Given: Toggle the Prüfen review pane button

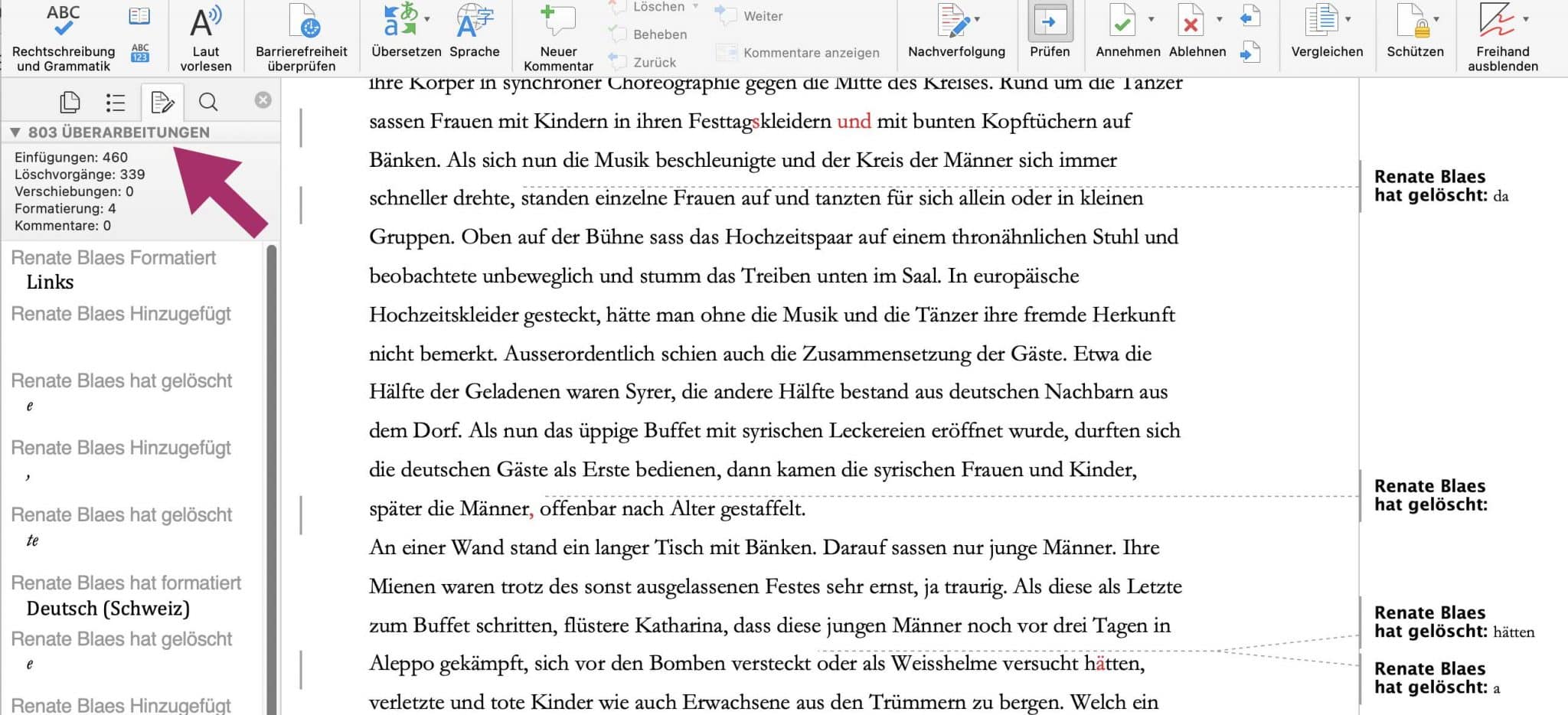Looking at the screenshot, I should point(1050,31).
